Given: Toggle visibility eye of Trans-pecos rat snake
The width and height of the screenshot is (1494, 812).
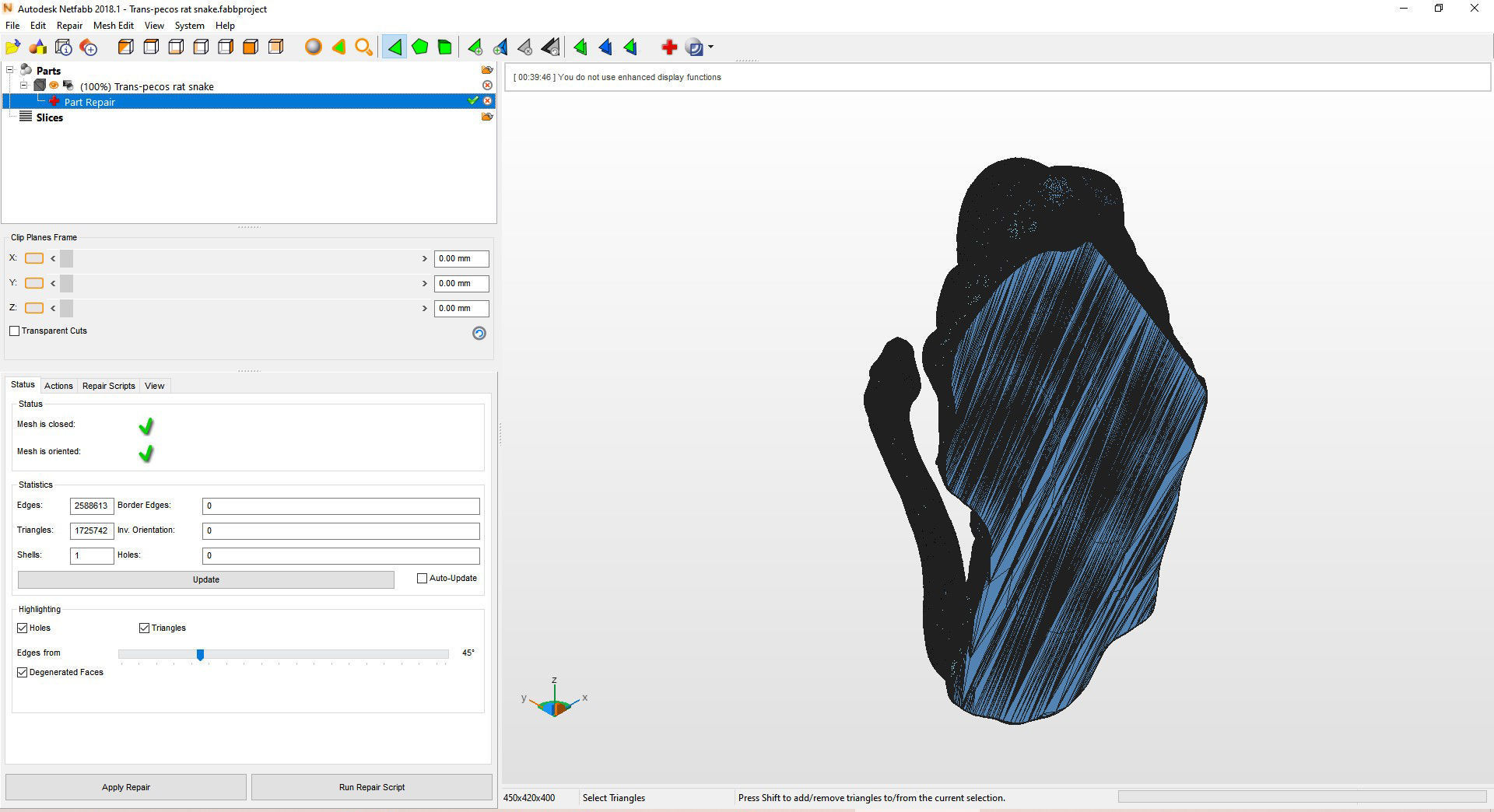Looking at the screenshot, I should [54, 86].
